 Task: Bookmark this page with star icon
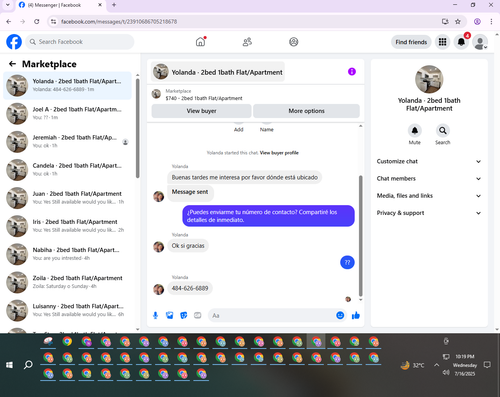pos(458,22)
